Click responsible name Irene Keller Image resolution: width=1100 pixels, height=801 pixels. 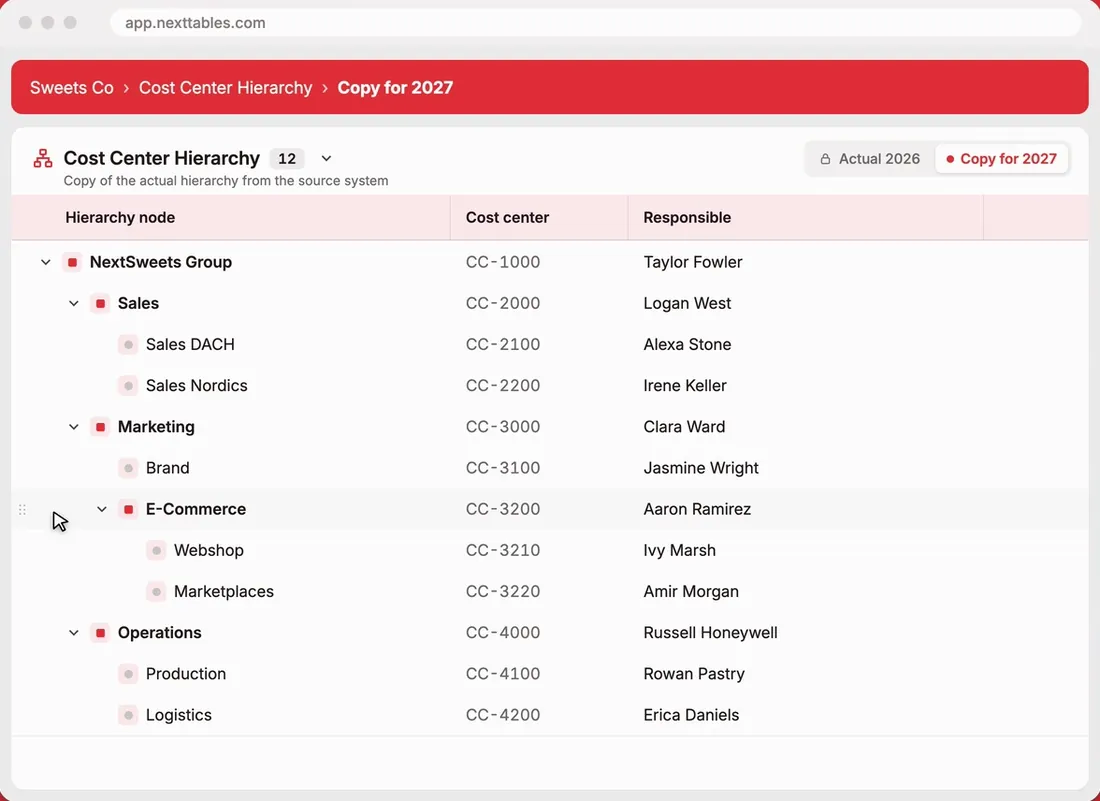685,386
